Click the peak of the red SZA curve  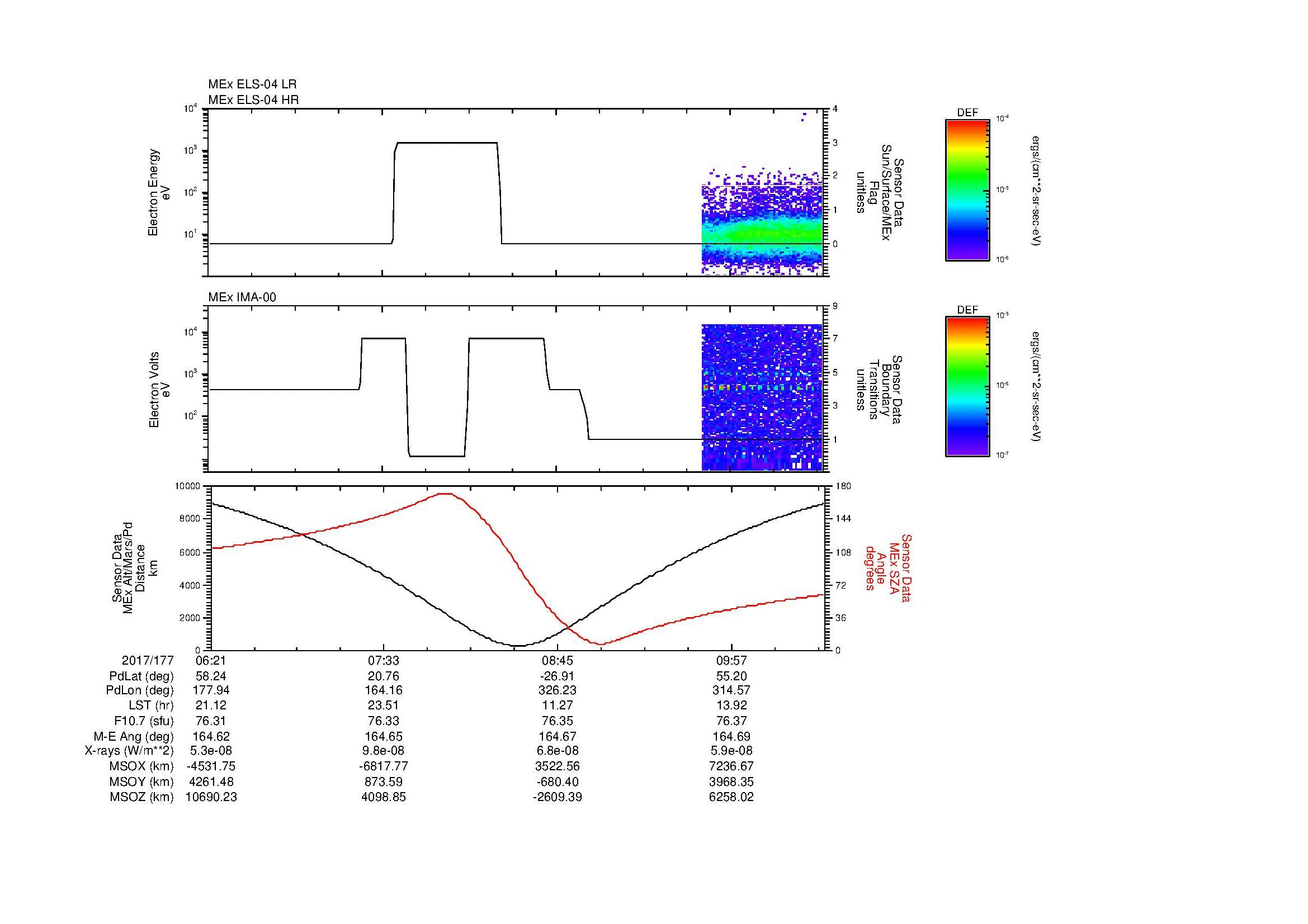445,494
